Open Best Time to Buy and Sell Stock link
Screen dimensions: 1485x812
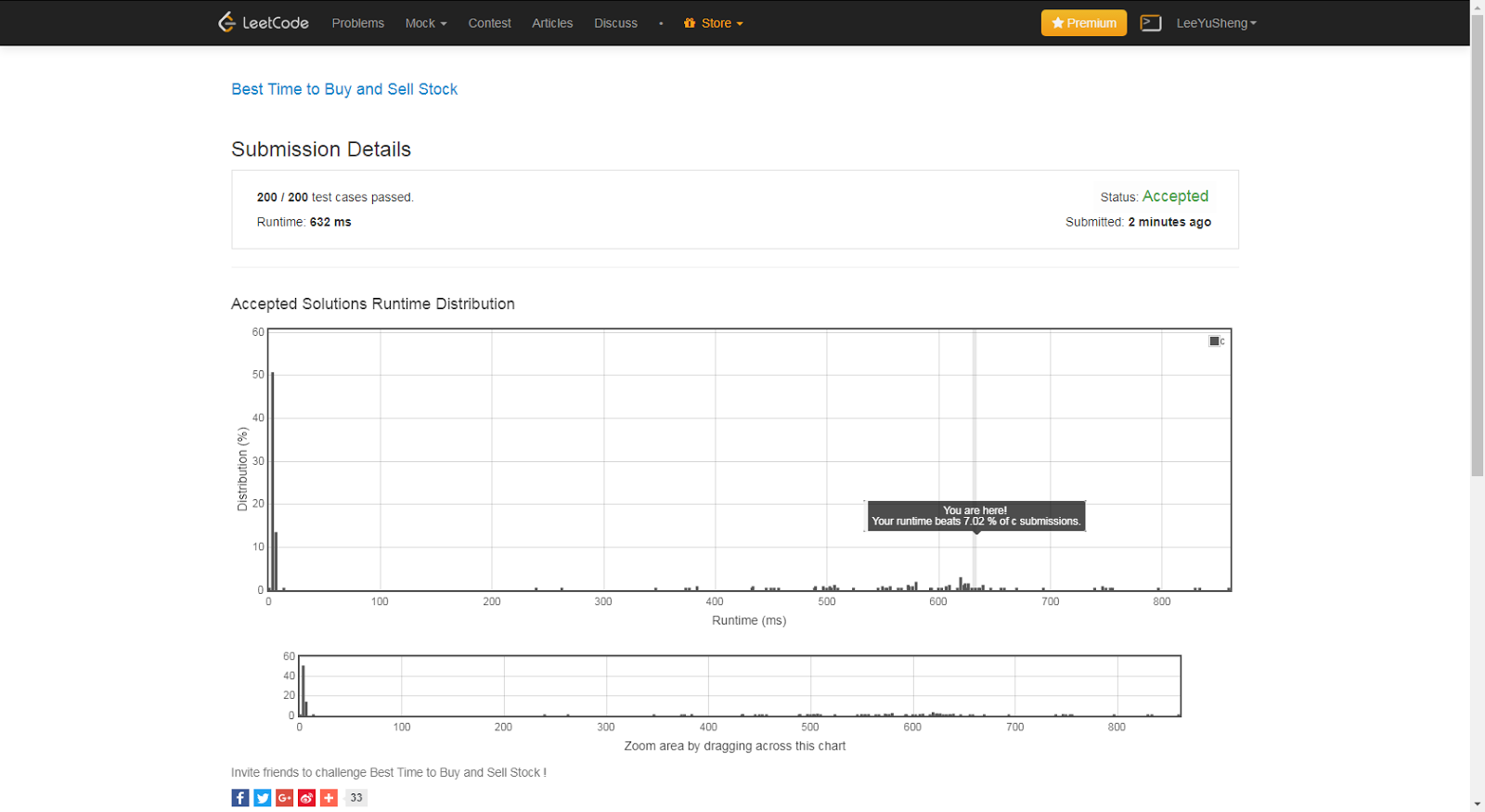344,89
